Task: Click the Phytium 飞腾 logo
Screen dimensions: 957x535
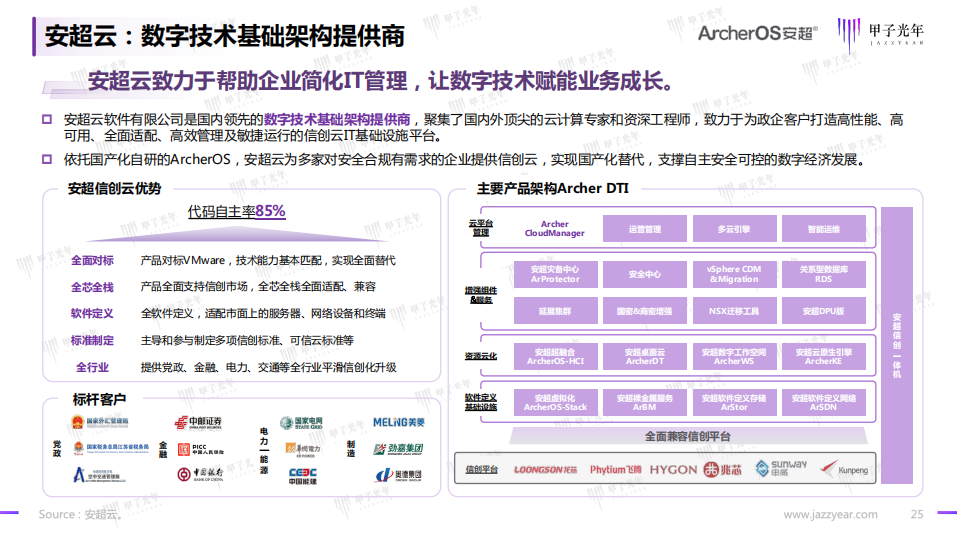Action: (x=615, y=470)
